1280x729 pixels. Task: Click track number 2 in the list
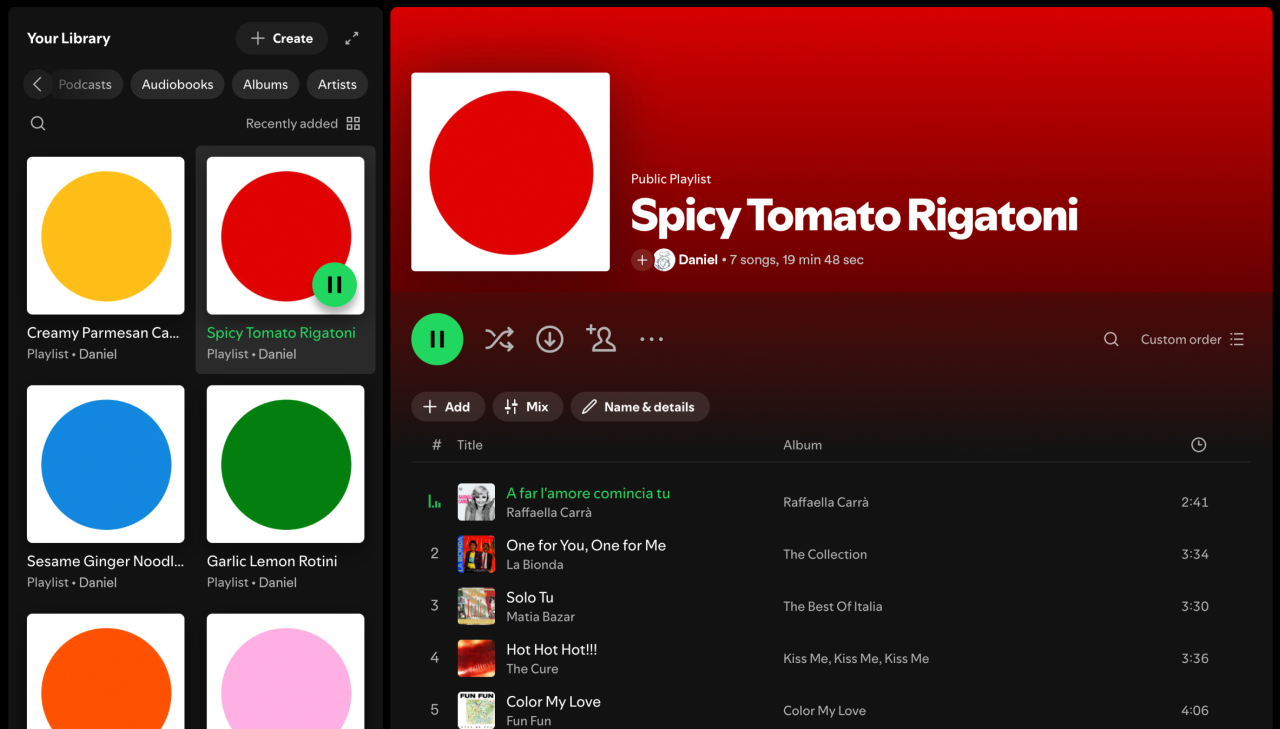434,554
